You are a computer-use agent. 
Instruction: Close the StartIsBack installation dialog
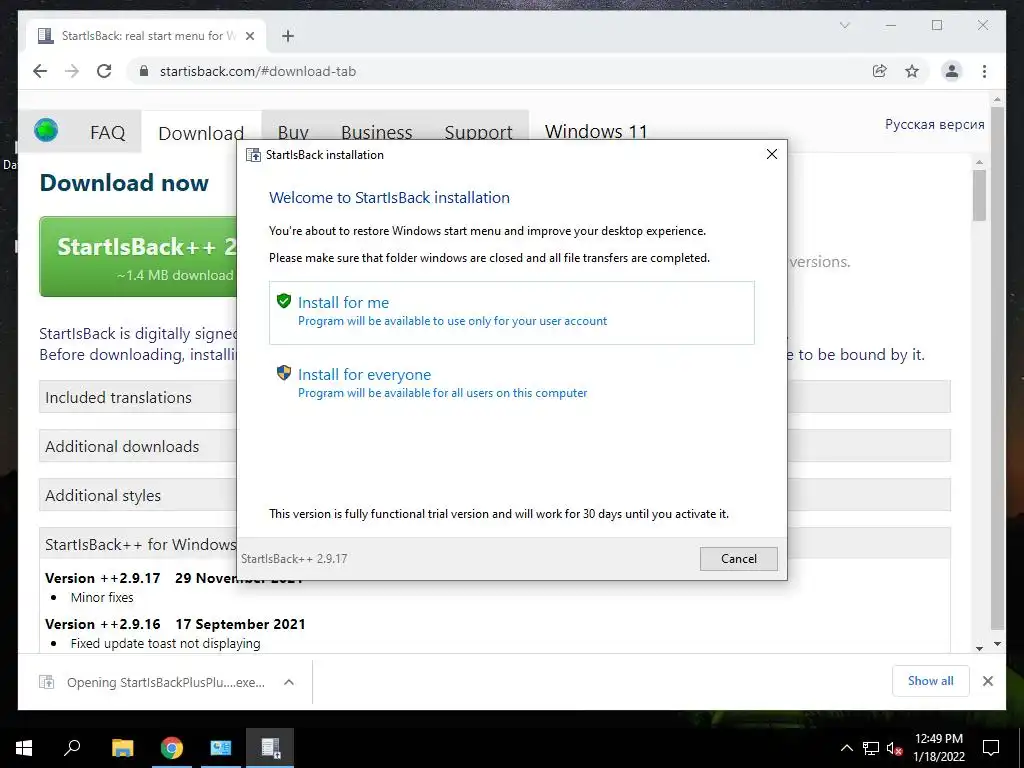[x=771, y=154]
